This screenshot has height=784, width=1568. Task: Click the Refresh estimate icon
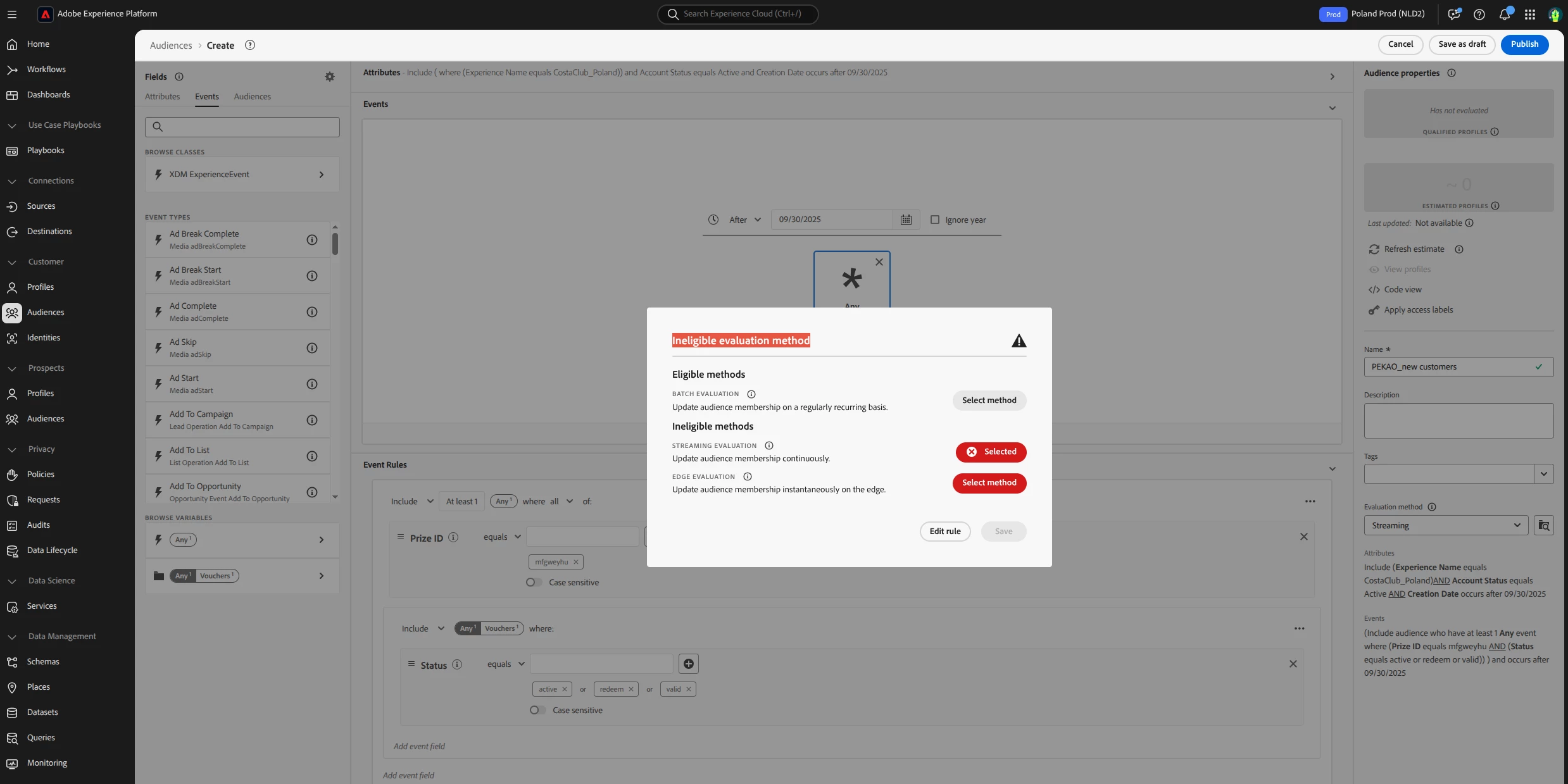pos(1374,249)
